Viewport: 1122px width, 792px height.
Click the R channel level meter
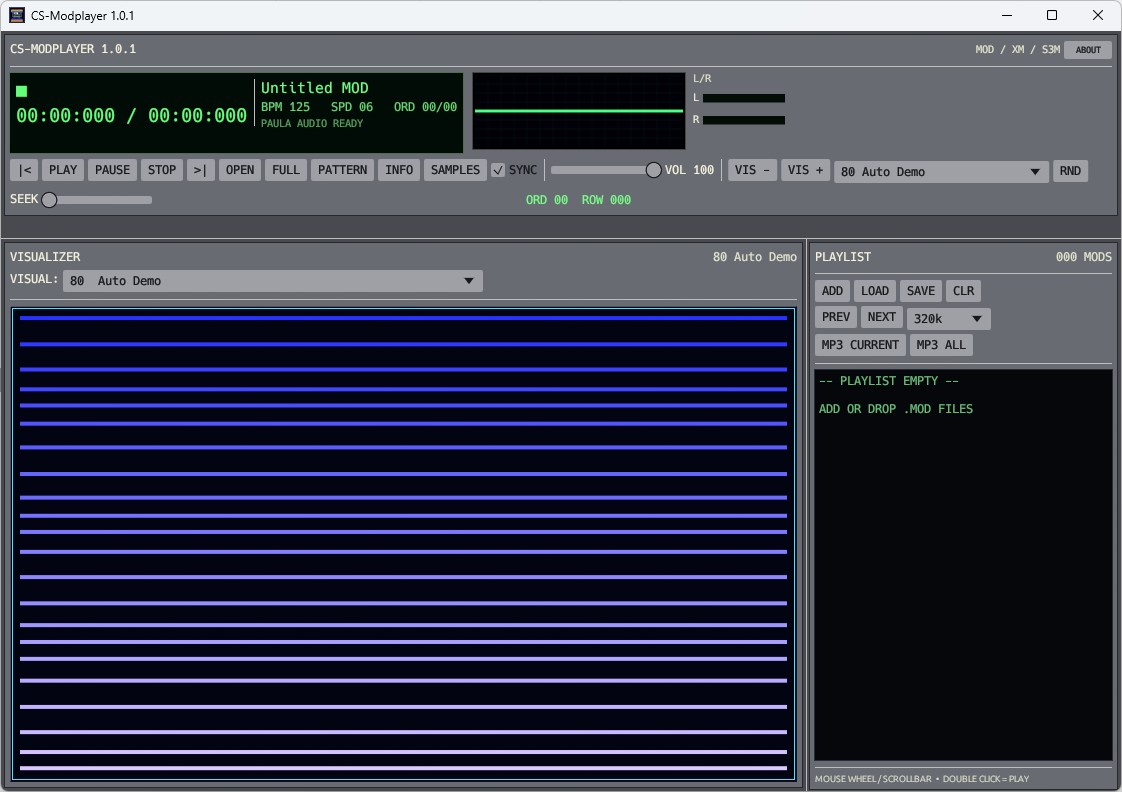(x=743, y=120)
